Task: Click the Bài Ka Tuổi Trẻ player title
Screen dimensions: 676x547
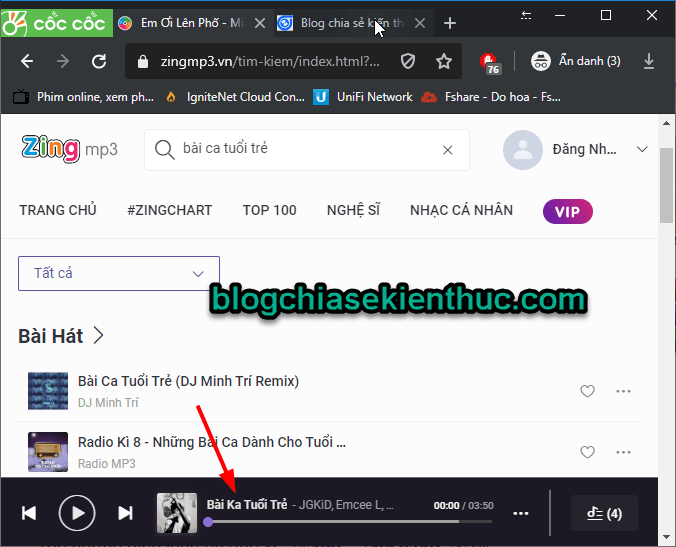Action: pyautogui.click(x=247, y=505)
